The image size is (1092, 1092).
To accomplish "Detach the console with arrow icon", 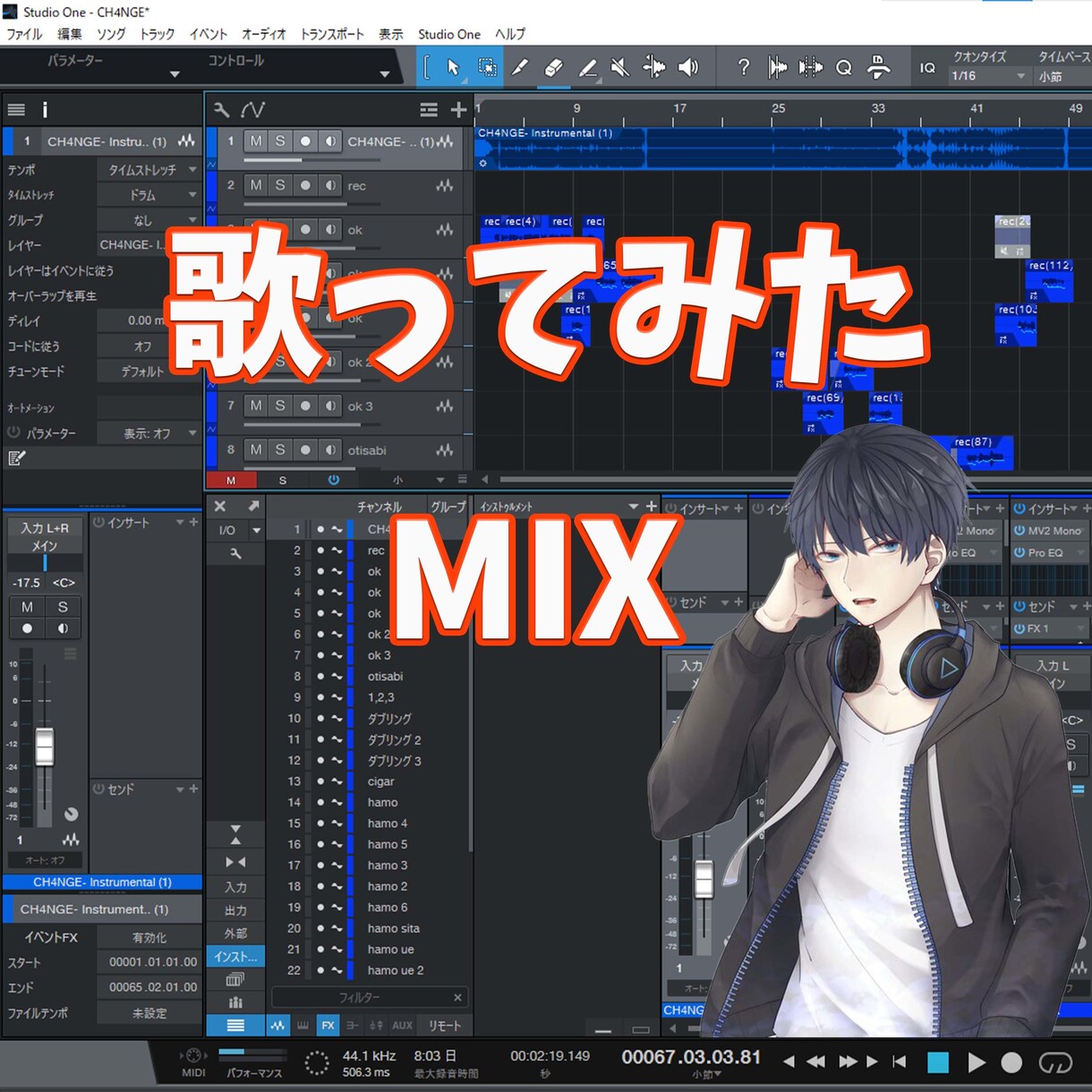I will (x=253, y=506).
